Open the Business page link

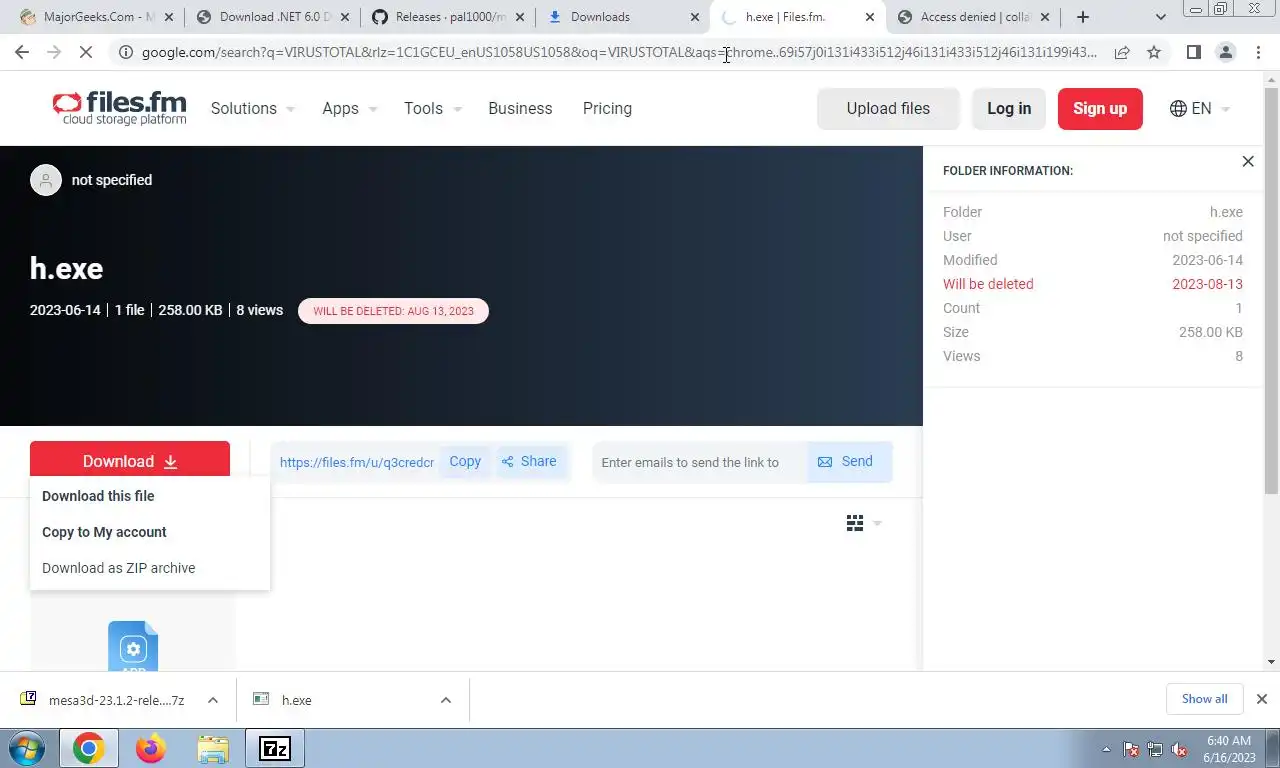pos(520,108)
